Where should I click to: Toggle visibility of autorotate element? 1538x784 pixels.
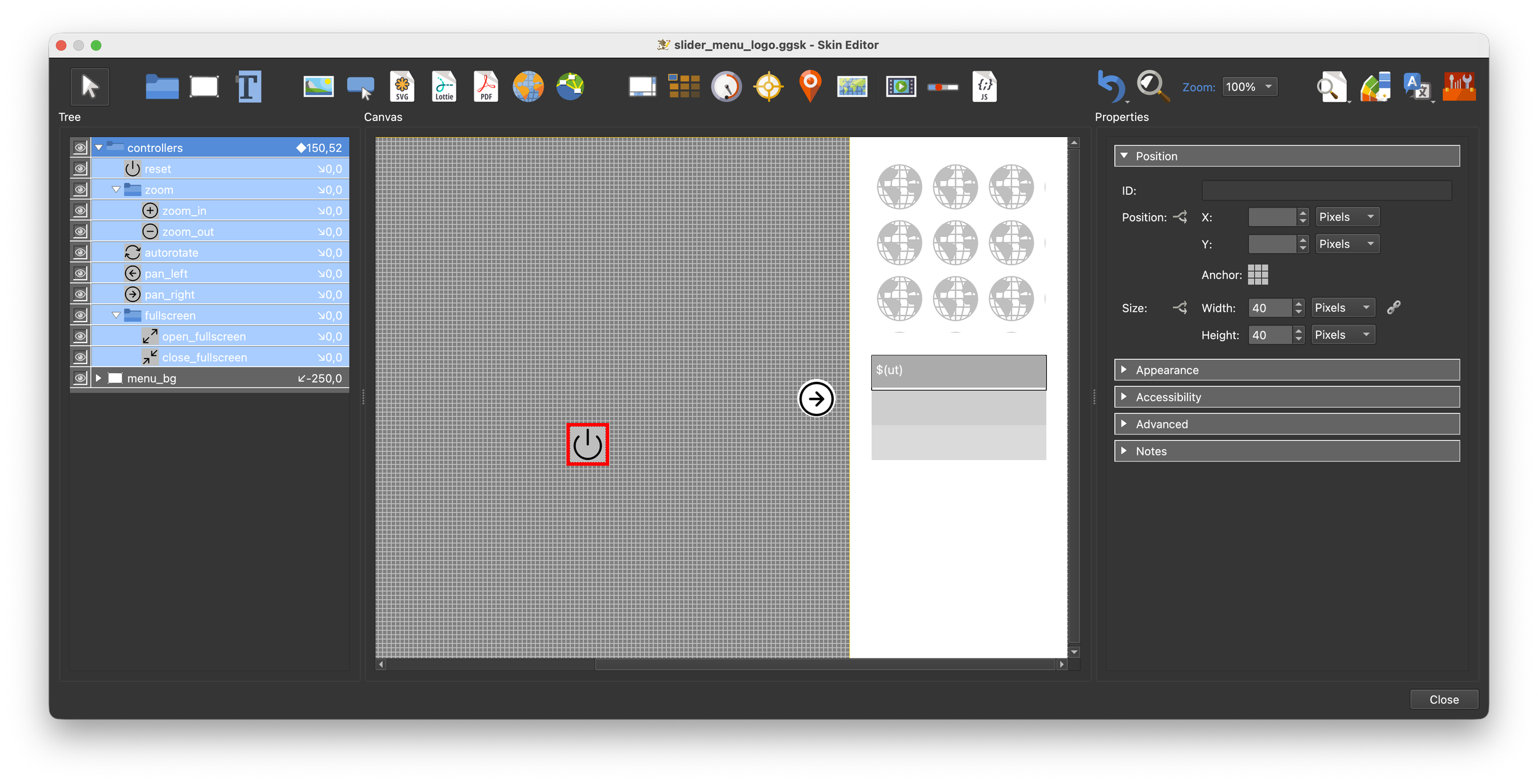coord(80,252)
